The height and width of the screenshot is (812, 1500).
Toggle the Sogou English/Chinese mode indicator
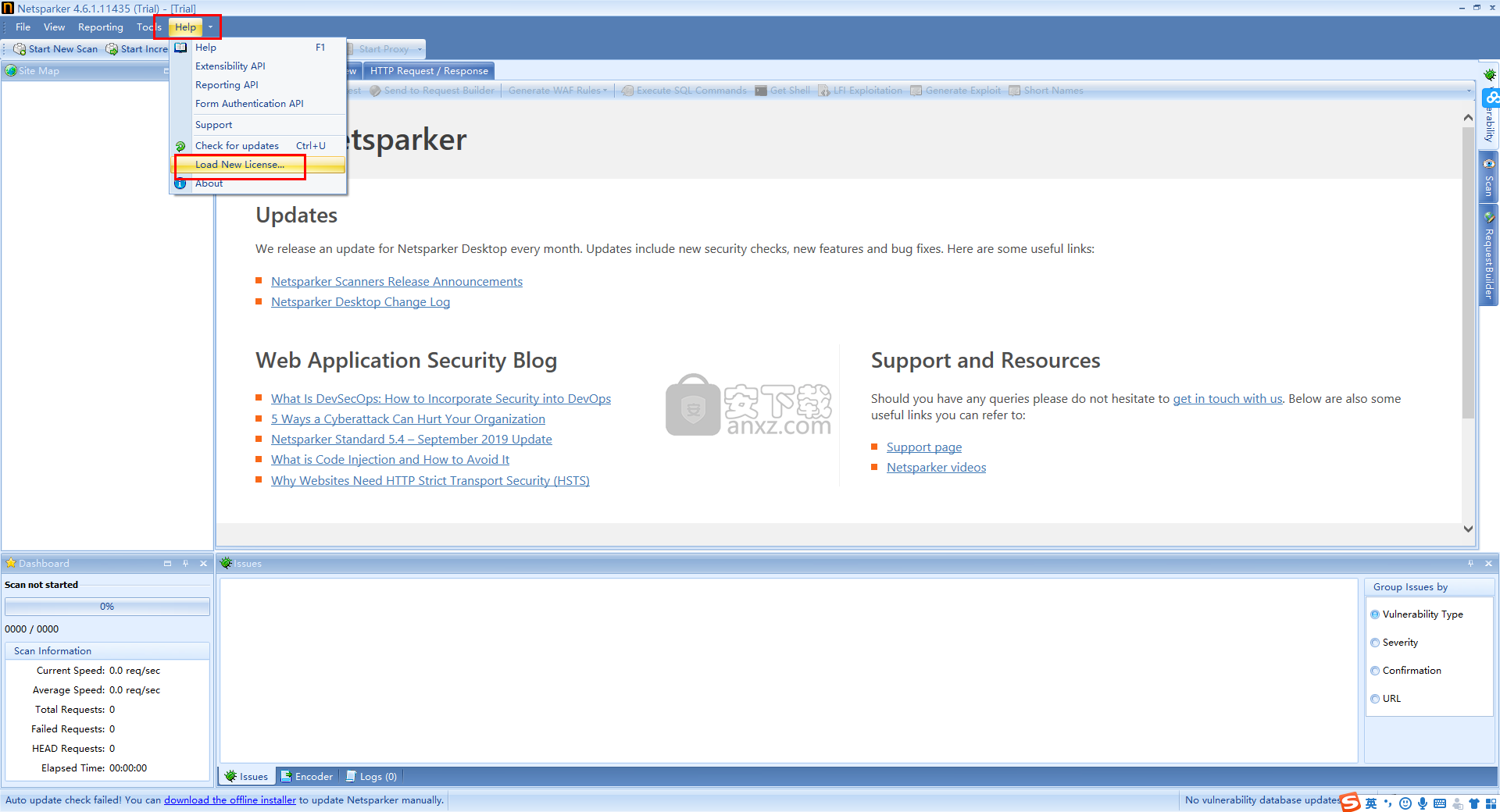[x=1371, y=803]
